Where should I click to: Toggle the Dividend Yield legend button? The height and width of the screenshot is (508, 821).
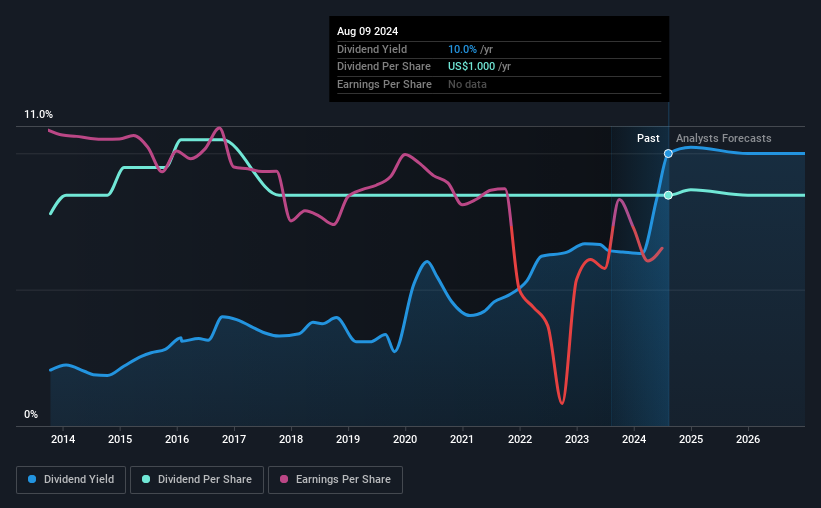[x=71, y=480]
